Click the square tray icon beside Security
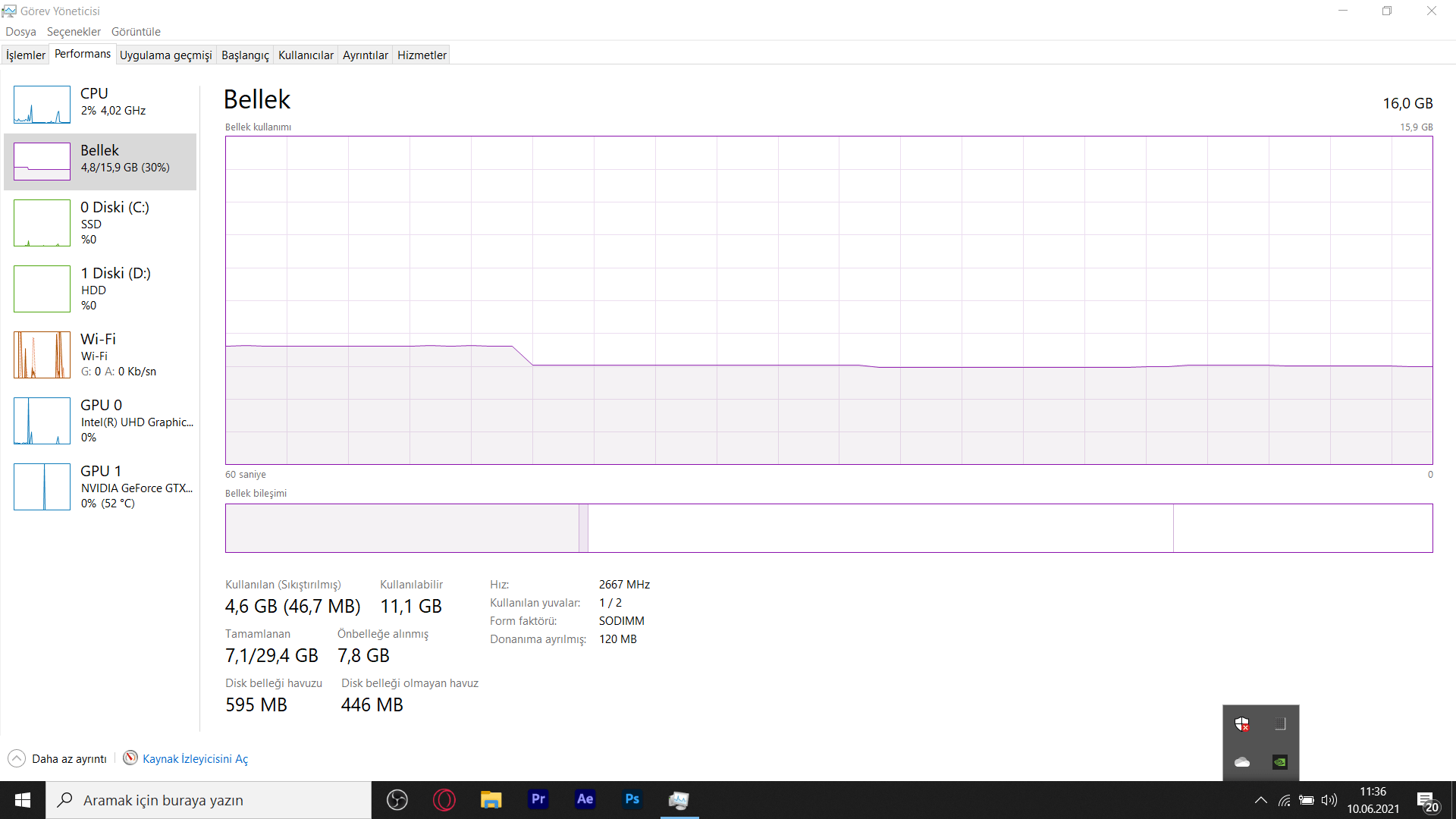Viewport: 1456px width, 819px height. click(1280, 724)
